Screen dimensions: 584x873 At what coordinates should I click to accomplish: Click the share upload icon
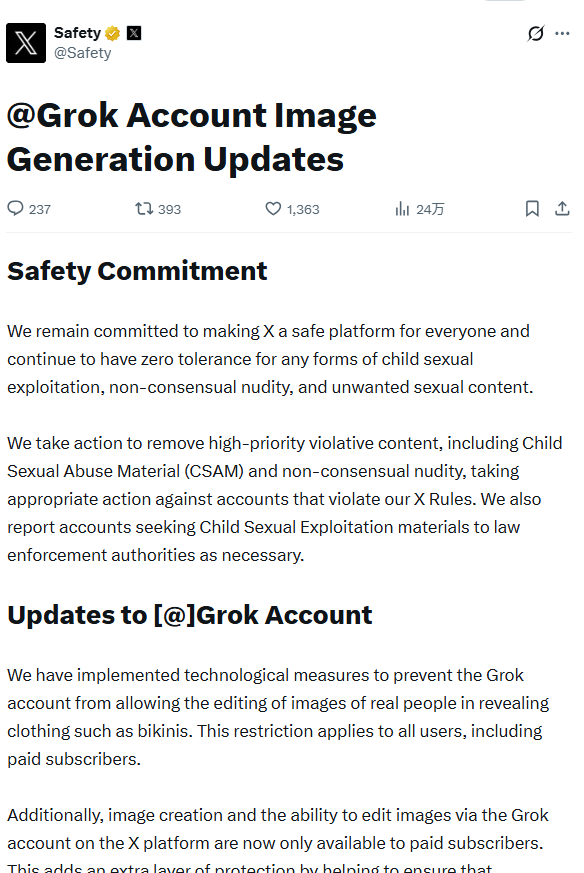[x=561, y=208]
